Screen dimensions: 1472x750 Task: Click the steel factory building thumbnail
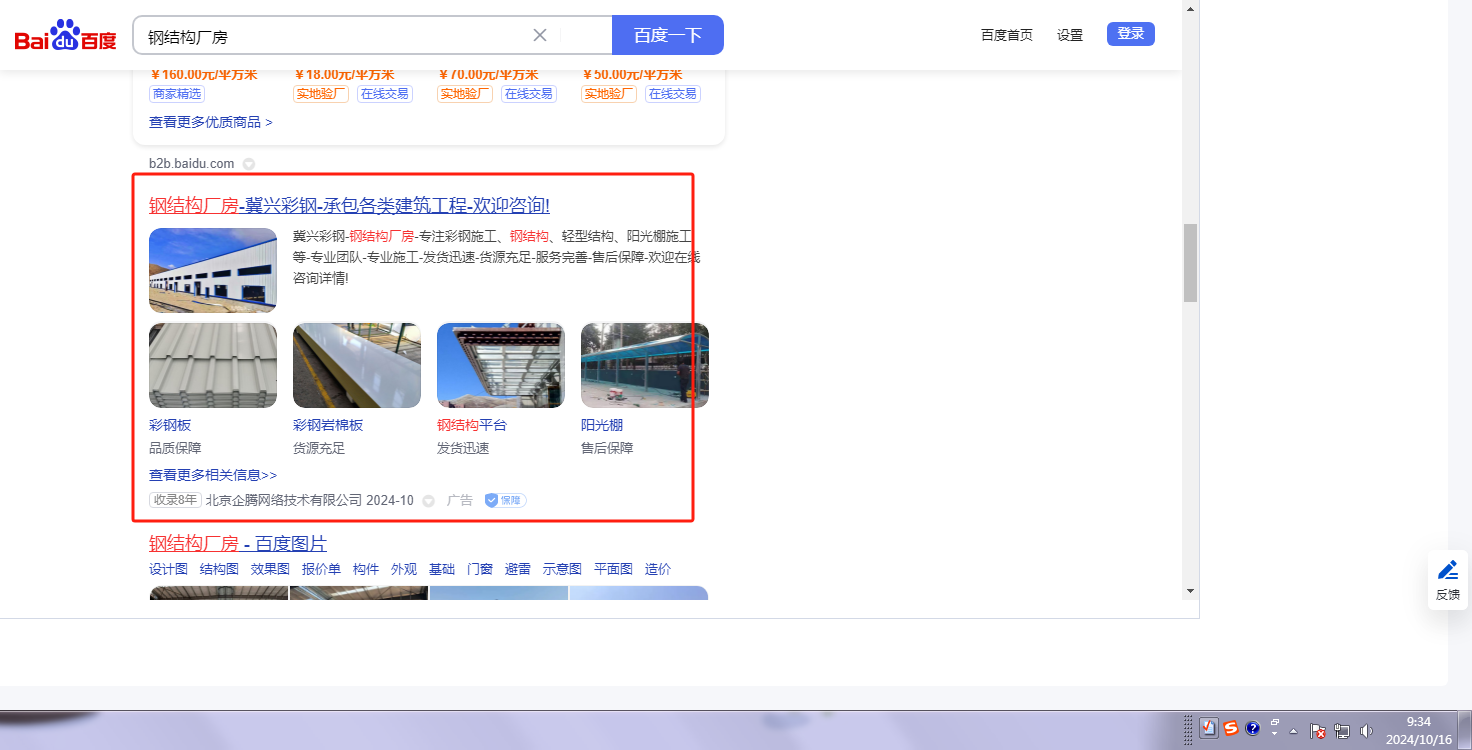(213, 270)
